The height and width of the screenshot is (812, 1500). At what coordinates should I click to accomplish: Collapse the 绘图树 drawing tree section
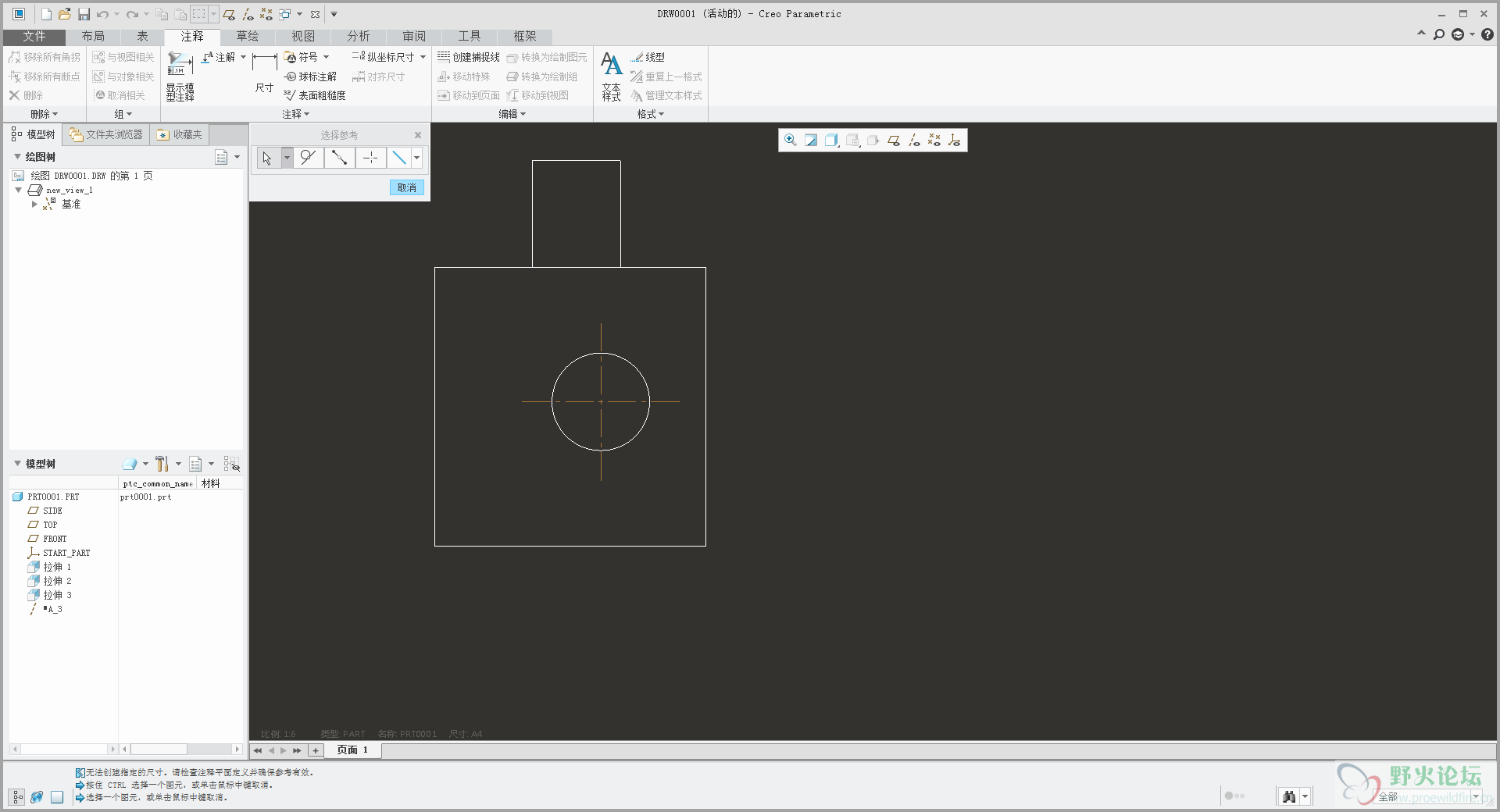17,157
